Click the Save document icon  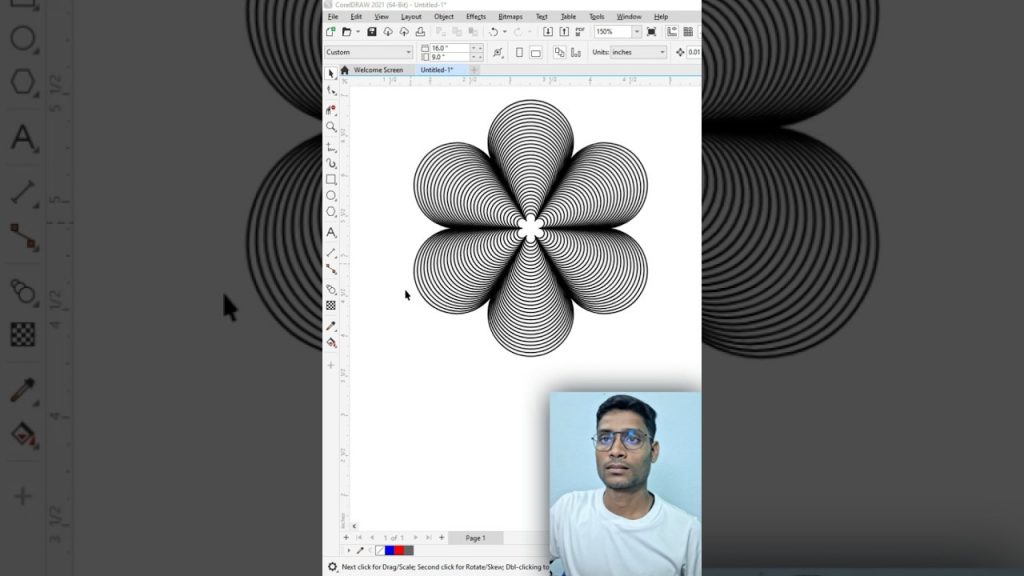(x=371, y=31)
